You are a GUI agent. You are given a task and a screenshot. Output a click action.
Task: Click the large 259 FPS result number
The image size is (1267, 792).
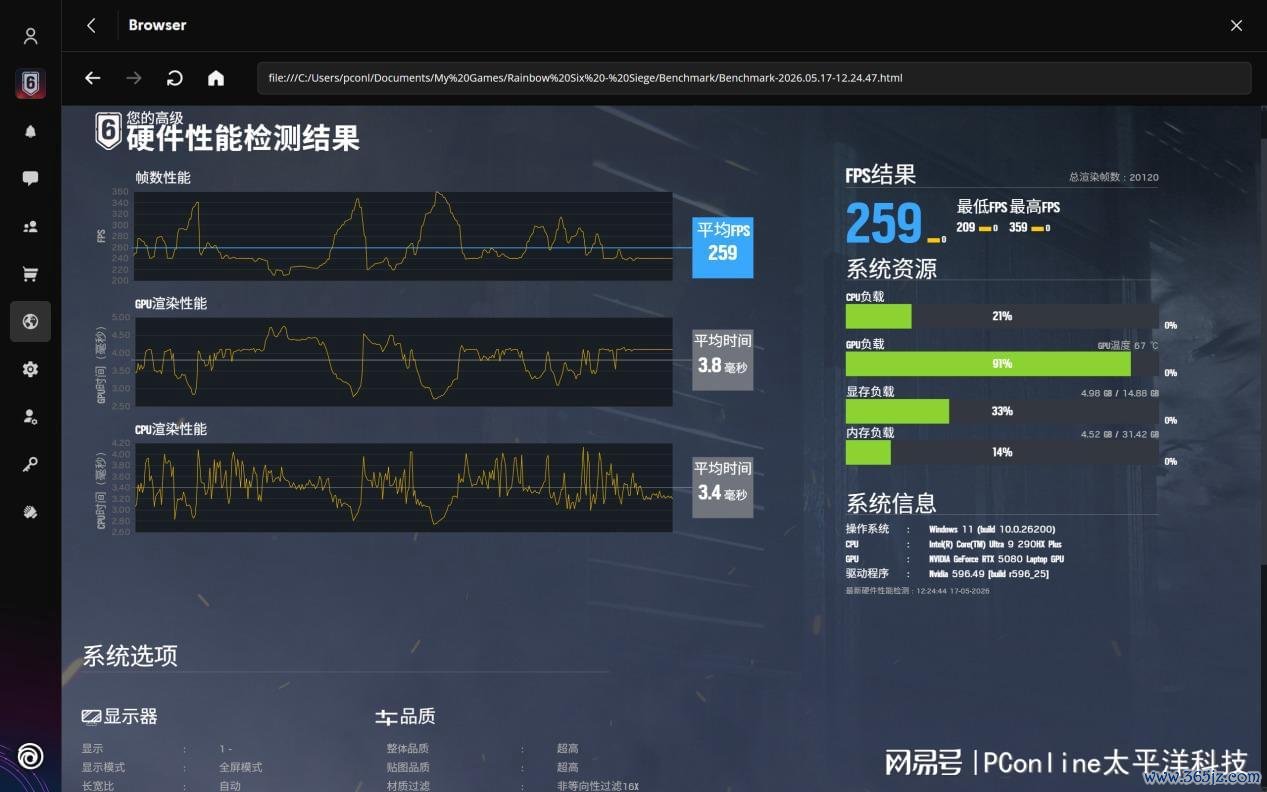tap(883, 223)
